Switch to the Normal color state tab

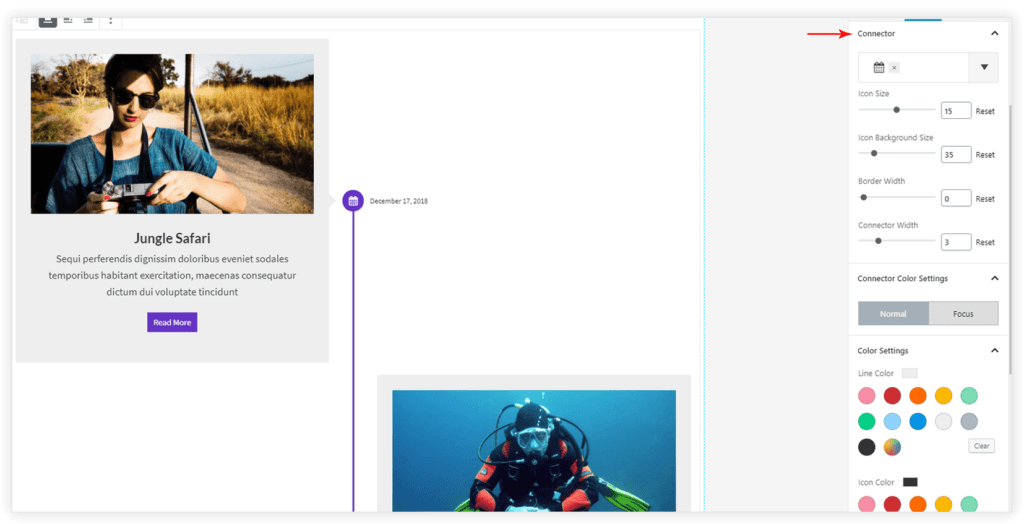pyautogui.click(x=893, y=314)
